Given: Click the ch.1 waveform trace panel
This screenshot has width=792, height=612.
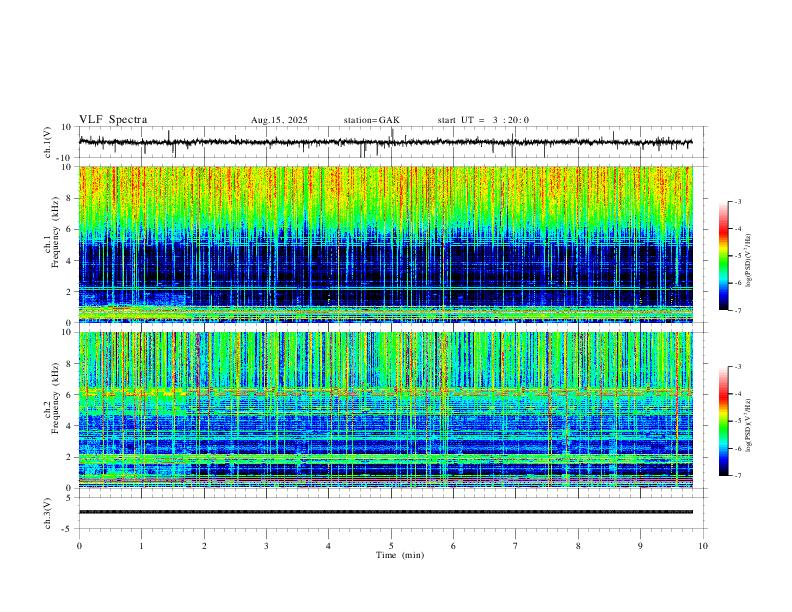Looking at the screenshot, I should (x=391, y=142).
